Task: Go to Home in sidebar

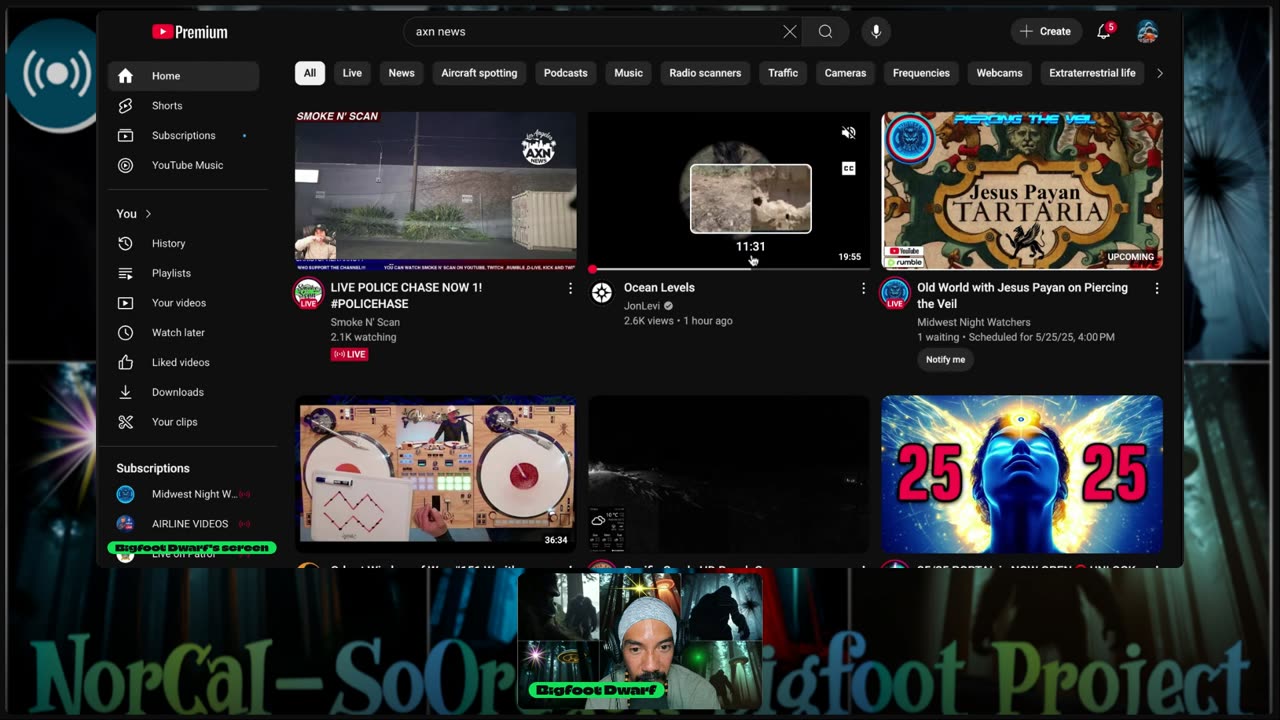Action: [x=184, y=76]
